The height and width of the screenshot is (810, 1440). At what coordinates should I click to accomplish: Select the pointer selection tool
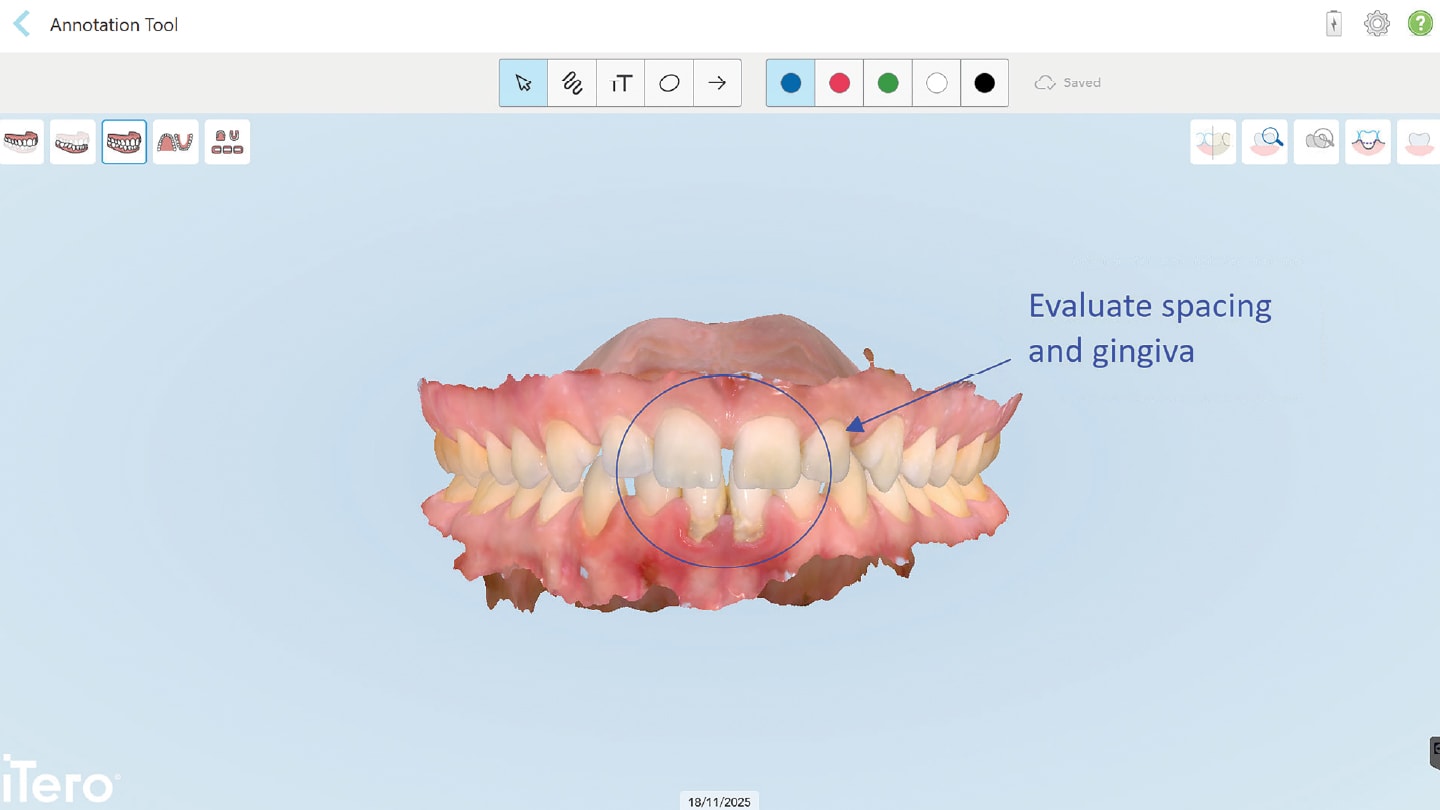(523, 83)
